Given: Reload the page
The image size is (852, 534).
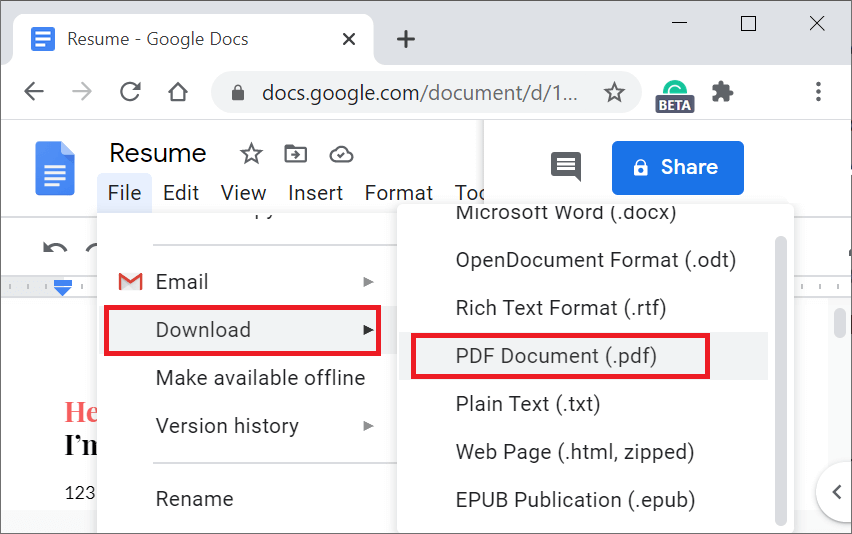Looking at the screenshot, I should tap(130, 92).
